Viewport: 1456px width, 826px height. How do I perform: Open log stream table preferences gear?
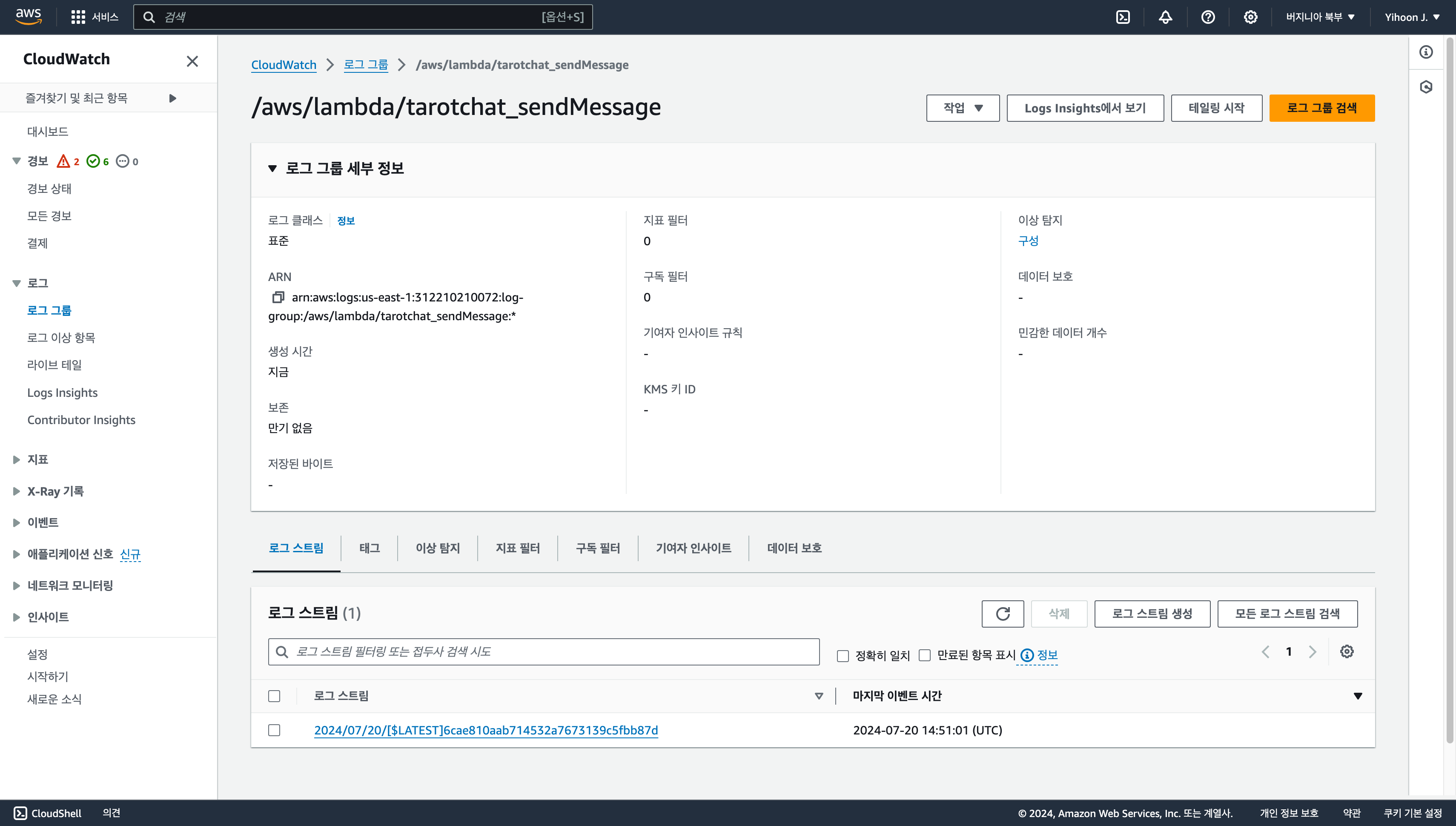(x=1347, y=652)
